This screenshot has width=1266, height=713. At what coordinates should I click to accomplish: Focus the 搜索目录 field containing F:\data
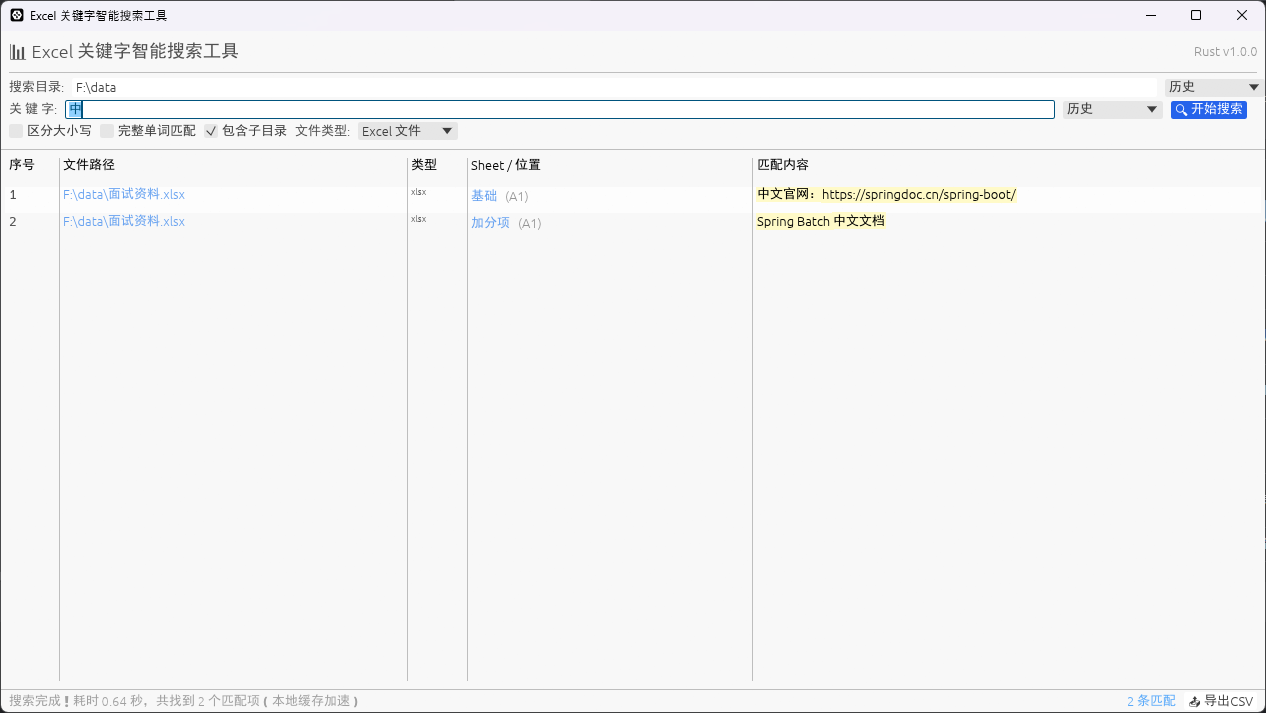click(x=613, y=87)
